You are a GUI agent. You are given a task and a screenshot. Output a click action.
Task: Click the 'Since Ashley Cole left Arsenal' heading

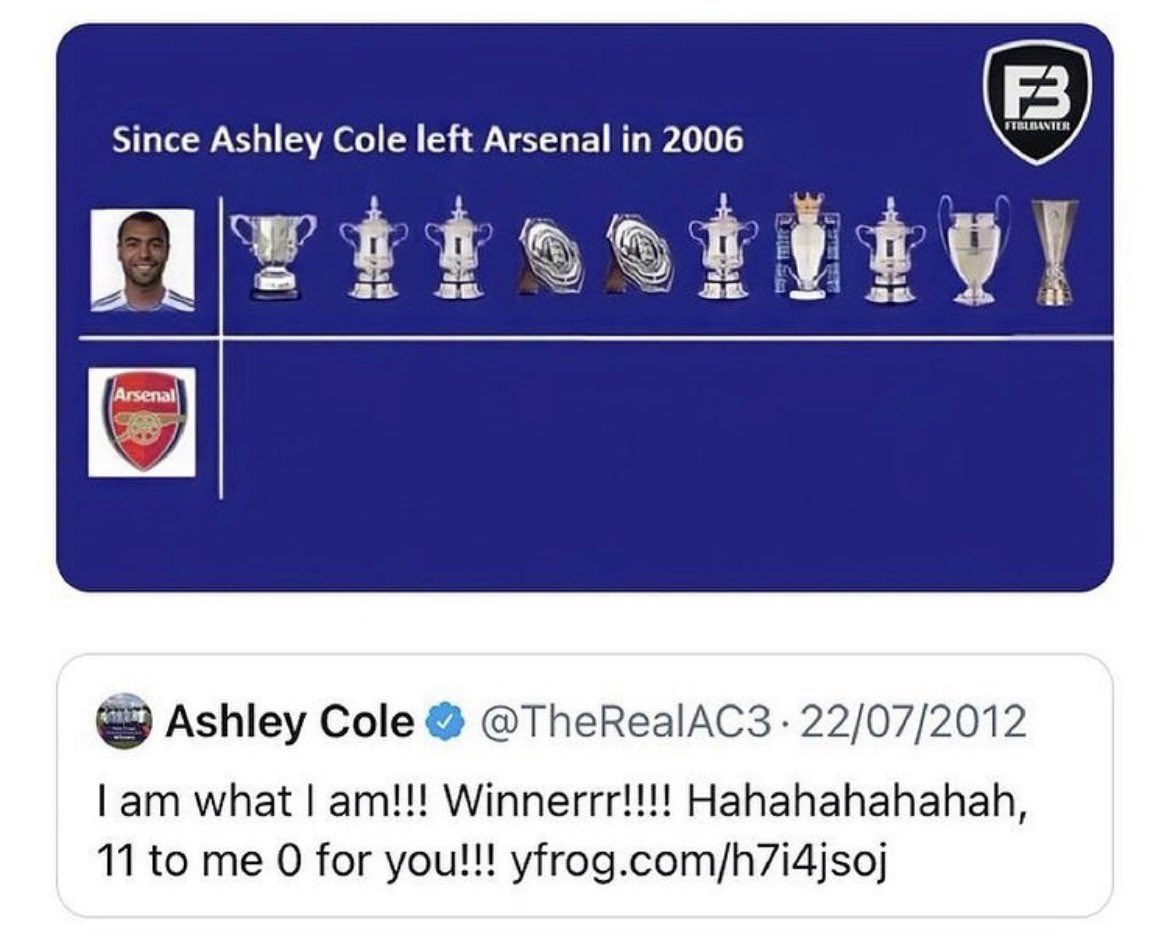[x=428, y=140]
